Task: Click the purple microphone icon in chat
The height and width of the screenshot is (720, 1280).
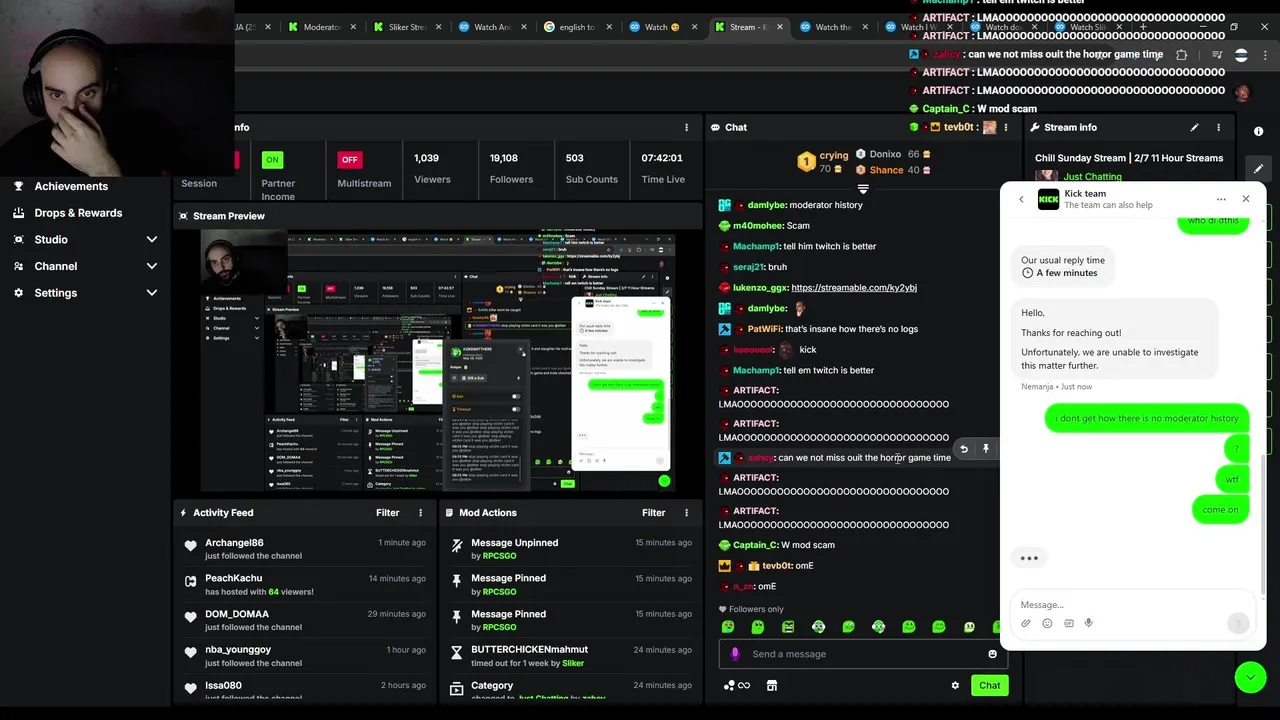Action: (735, 654)
